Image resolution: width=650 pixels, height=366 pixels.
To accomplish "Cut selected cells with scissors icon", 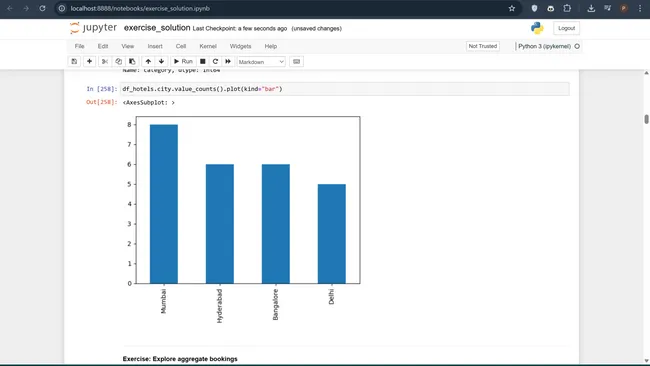I will (x=105, y=61).
